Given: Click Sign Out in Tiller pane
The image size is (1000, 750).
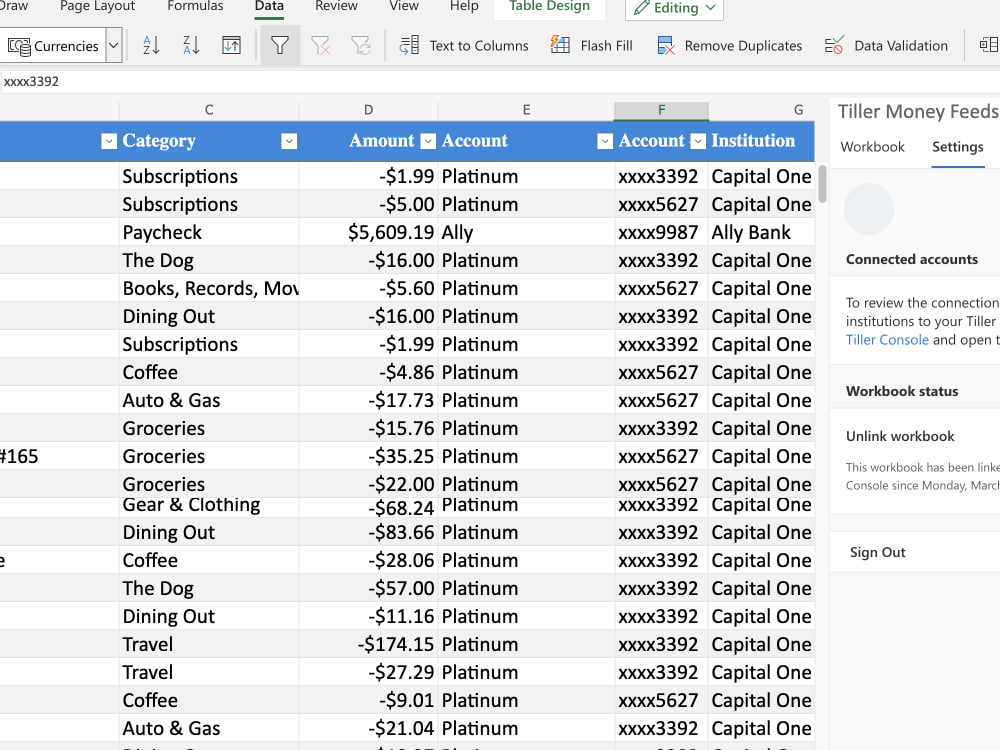Looking at the screenshot, I should click(877, 552).
